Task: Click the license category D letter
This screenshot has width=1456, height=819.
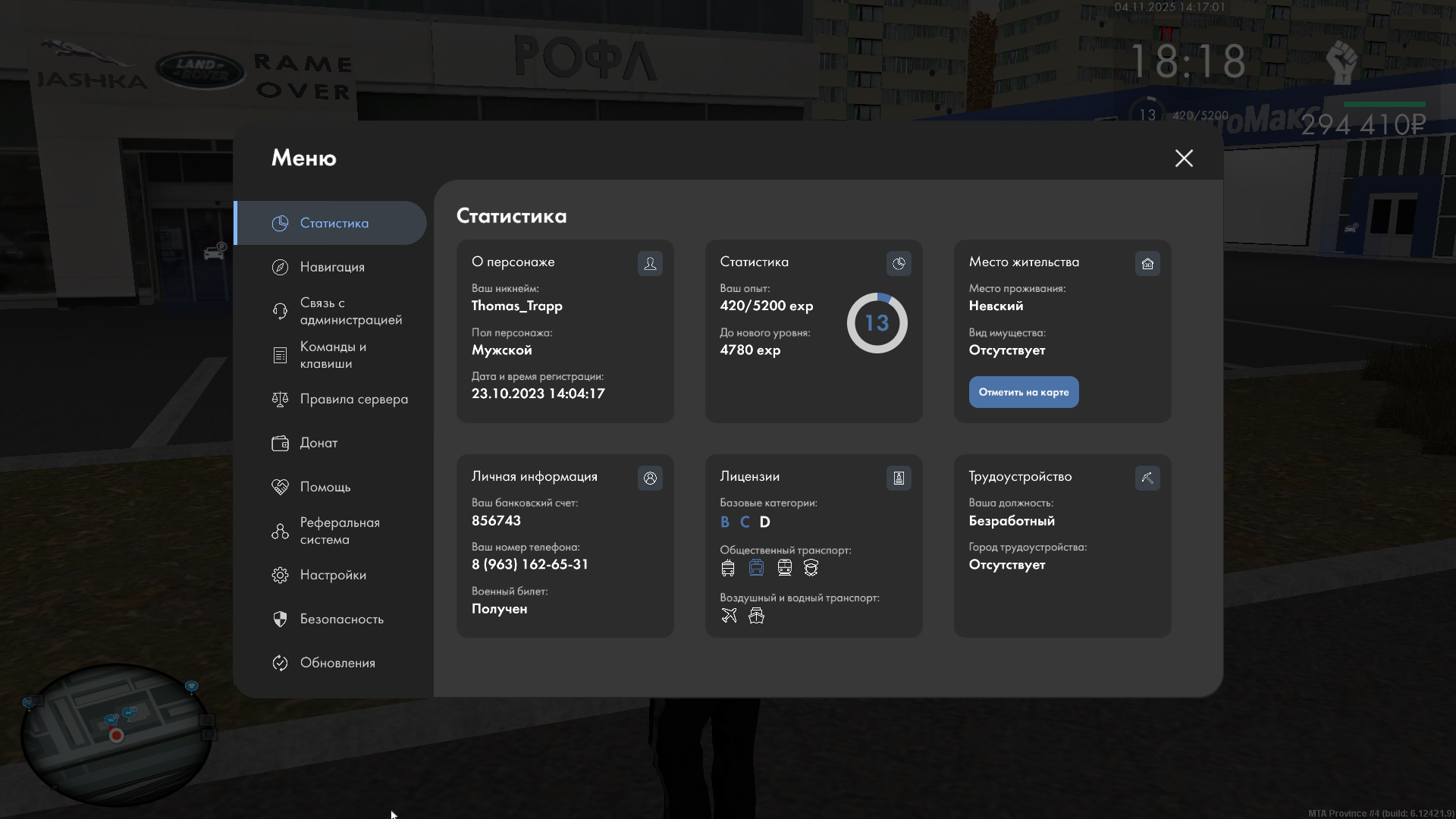Action: [764, 522]
